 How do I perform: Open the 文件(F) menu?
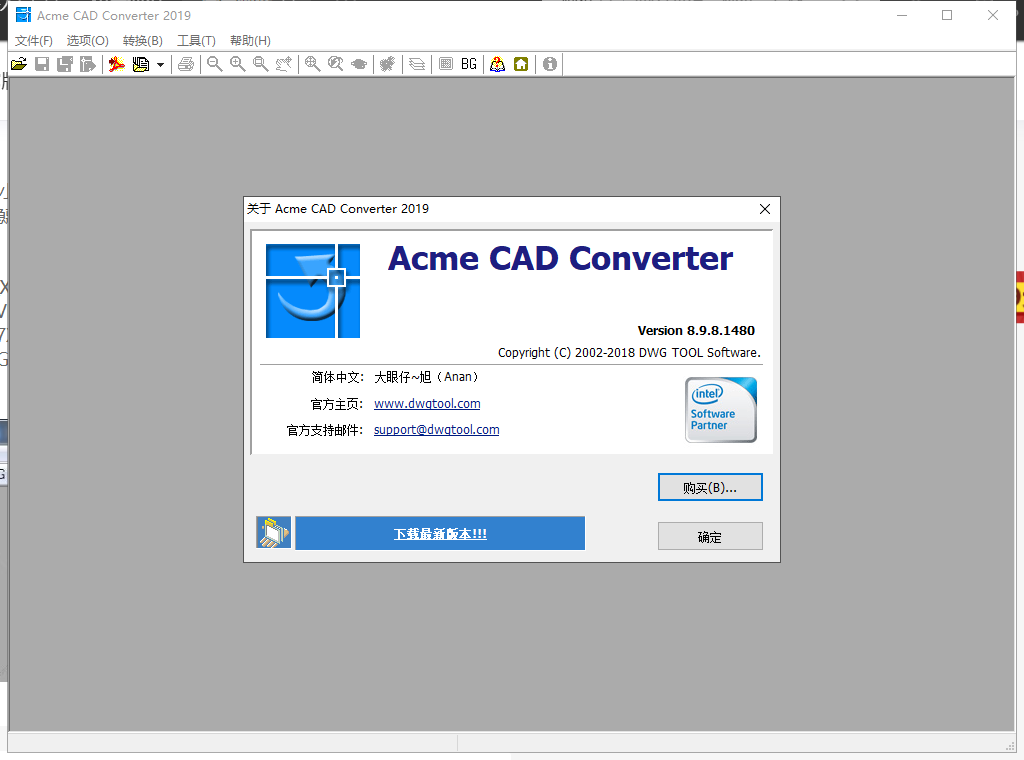tap(34, 40)
